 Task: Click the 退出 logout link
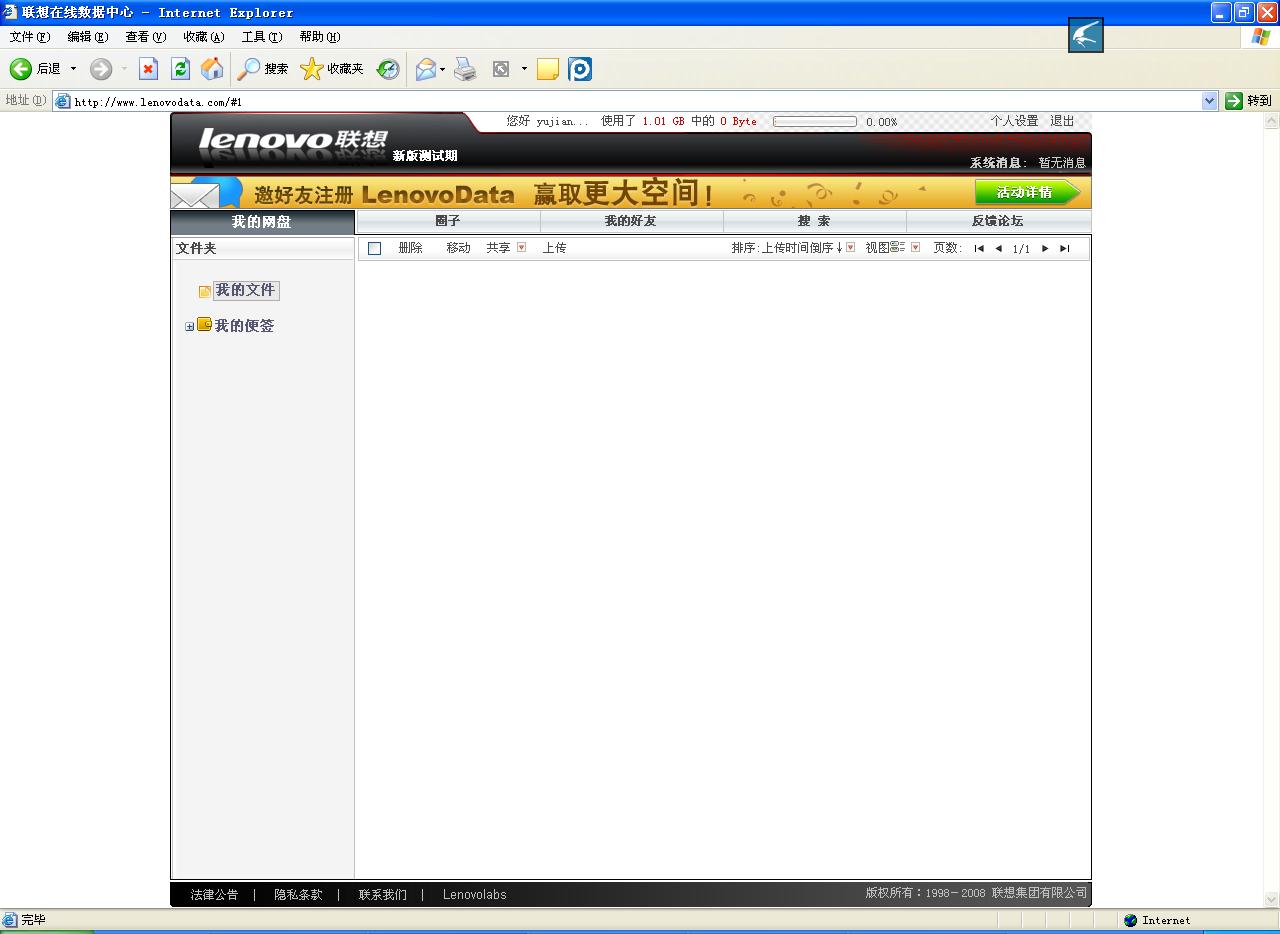pos(1062,121)
